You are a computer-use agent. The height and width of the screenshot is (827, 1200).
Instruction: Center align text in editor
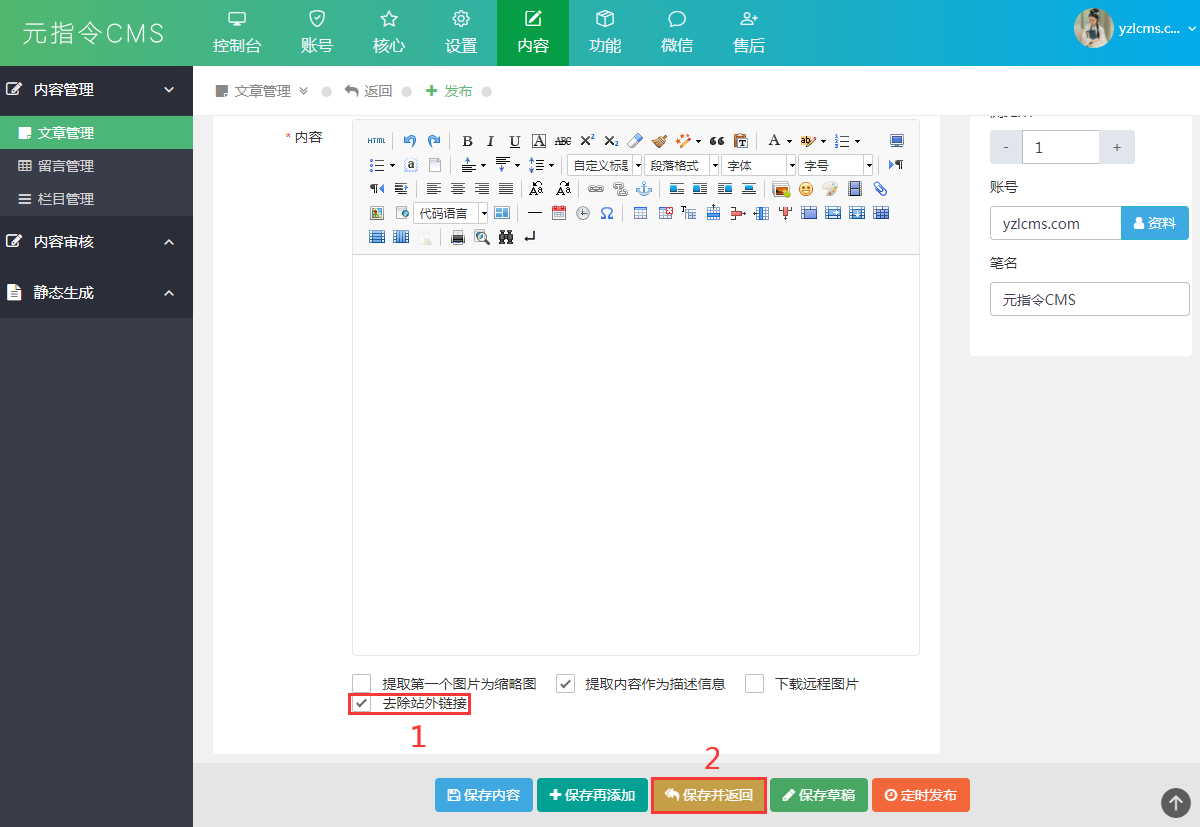tap(458, 189)
